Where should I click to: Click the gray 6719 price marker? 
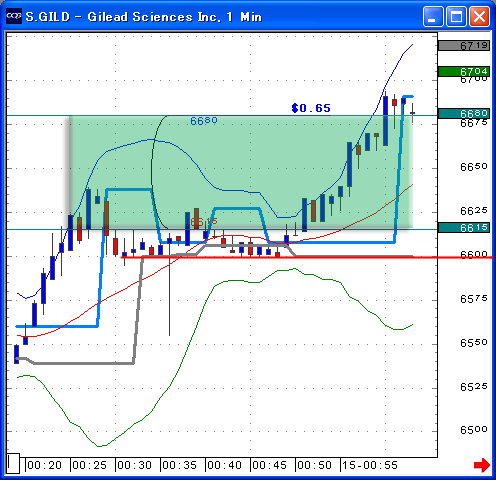pos(464,45)
